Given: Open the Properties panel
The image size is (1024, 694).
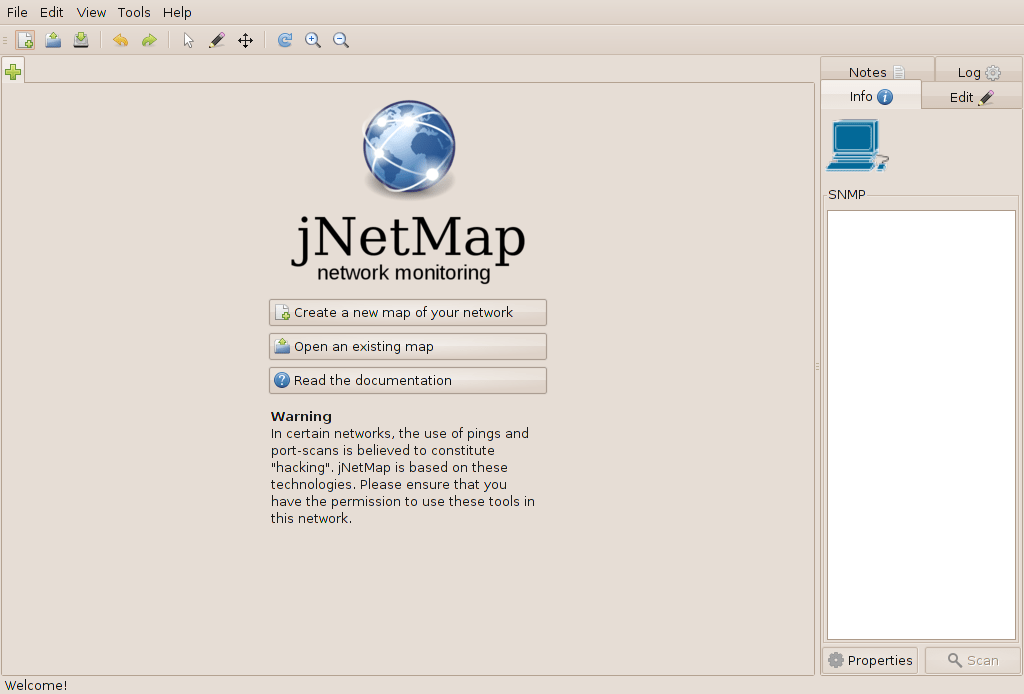Looking at the screenshot, I should point(869,660).
